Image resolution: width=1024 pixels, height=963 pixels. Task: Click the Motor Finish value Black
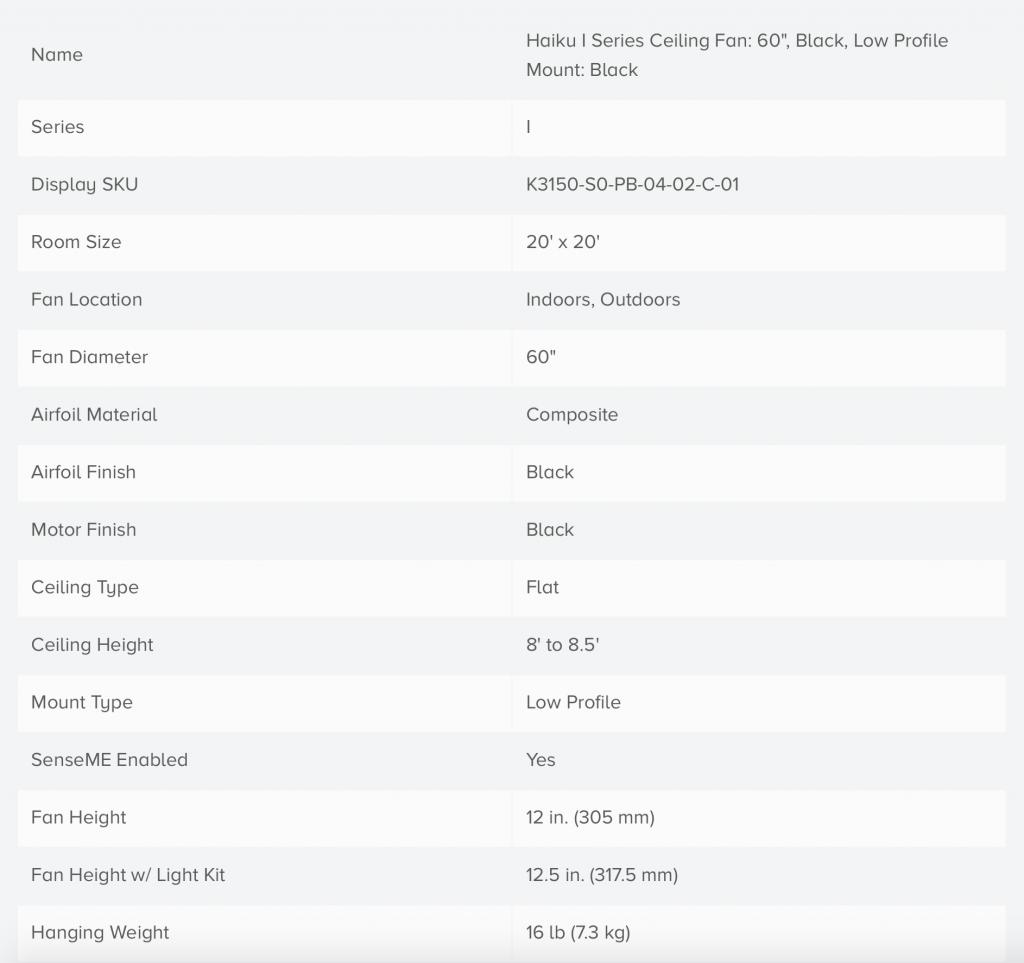click(x=550, y=530)
